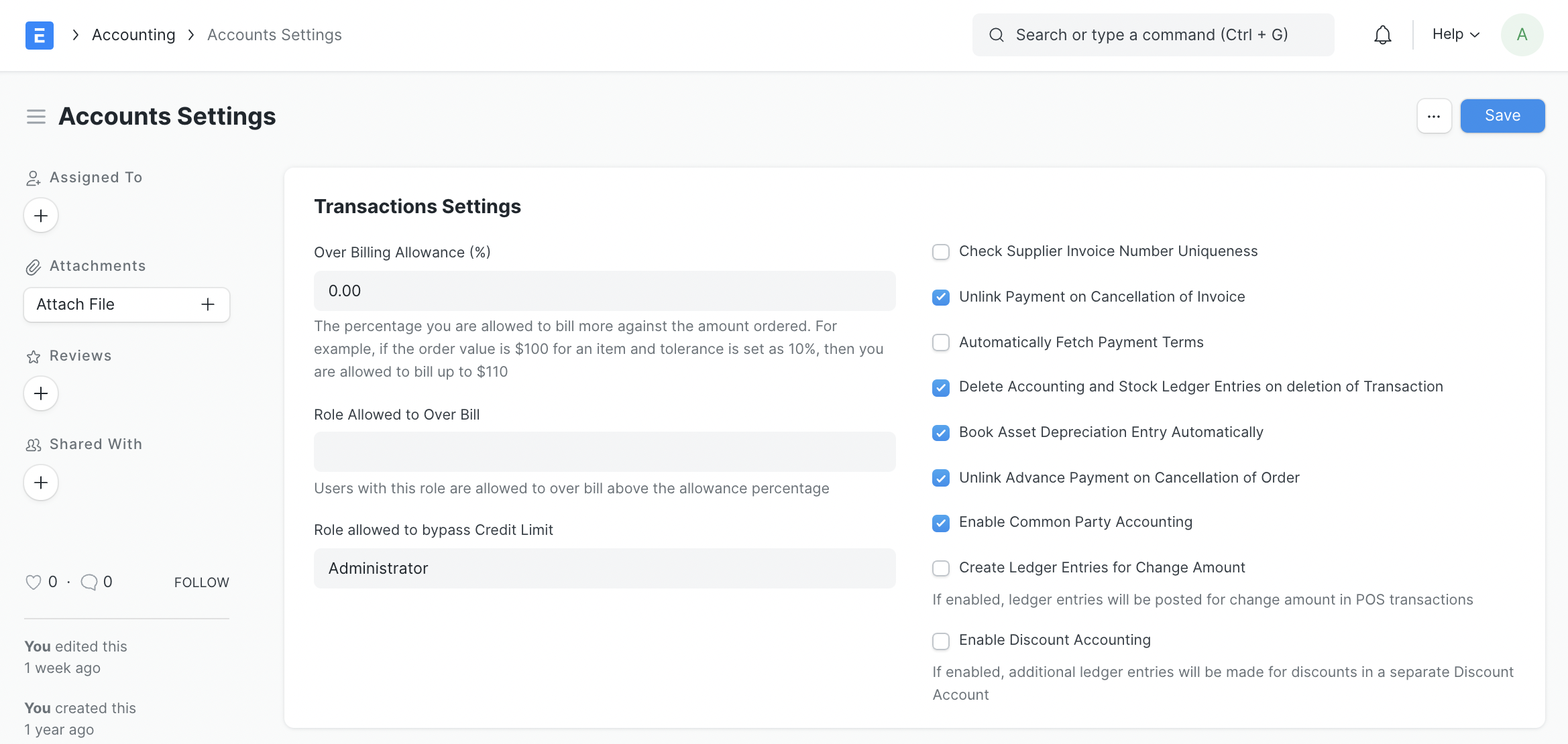Viewport: 1568px width, 744px height.
Task: Enable Discount Accounting
Action: click(x=941, y=641)
